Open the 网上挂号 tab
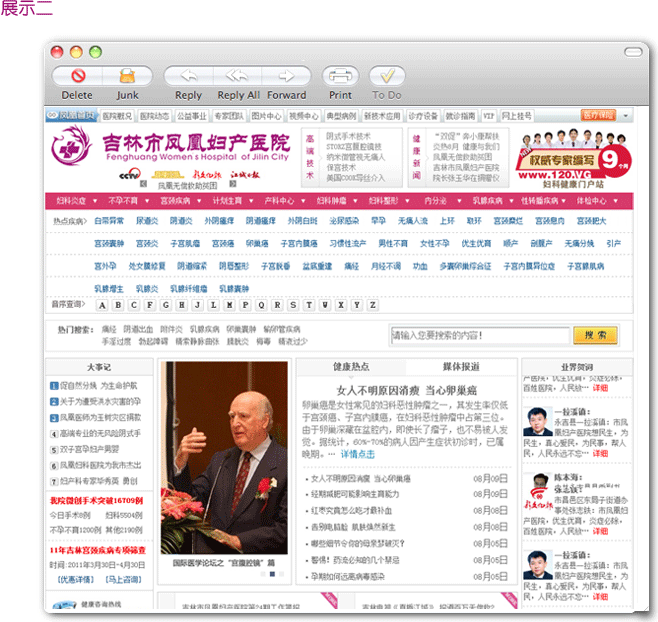This screenshot has width=658, height=622. (x=517, y=116)
